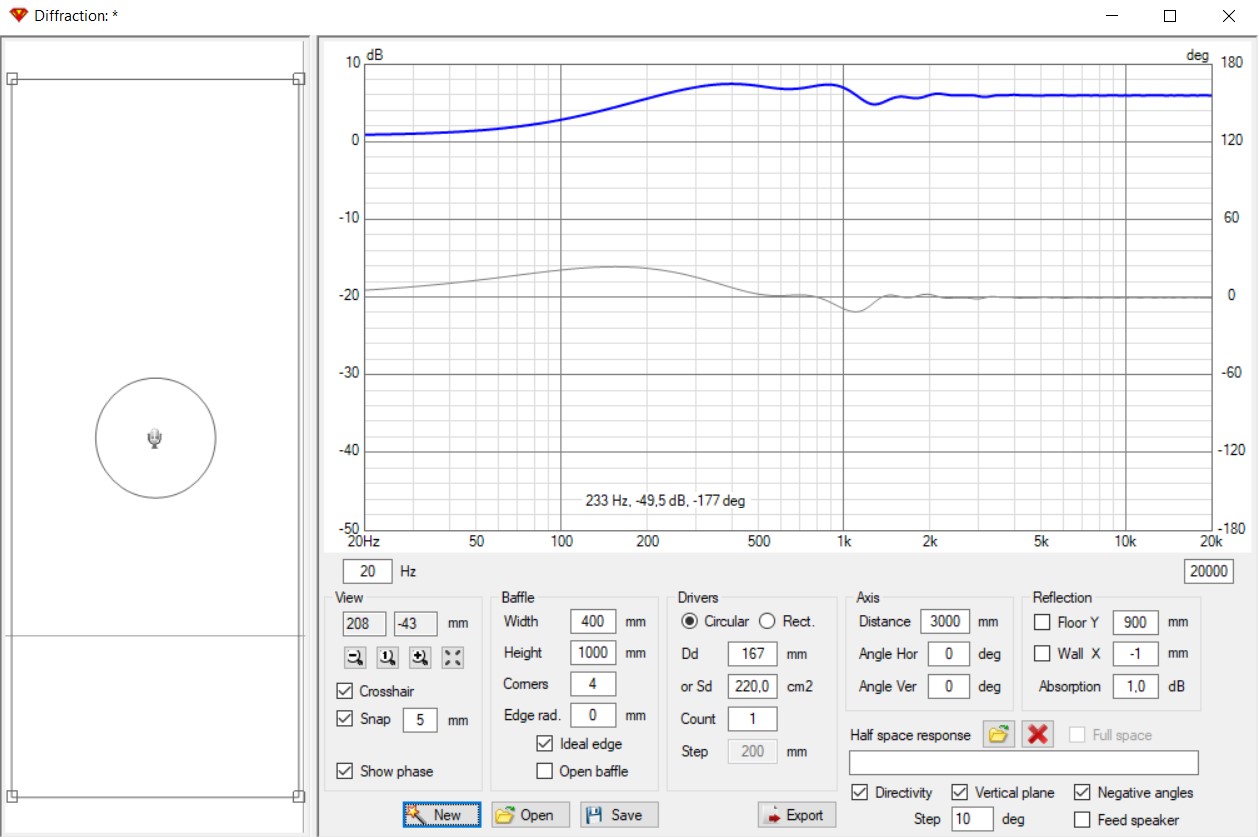
Task: Click the Floor Y value field
Action: (1135, 622)
